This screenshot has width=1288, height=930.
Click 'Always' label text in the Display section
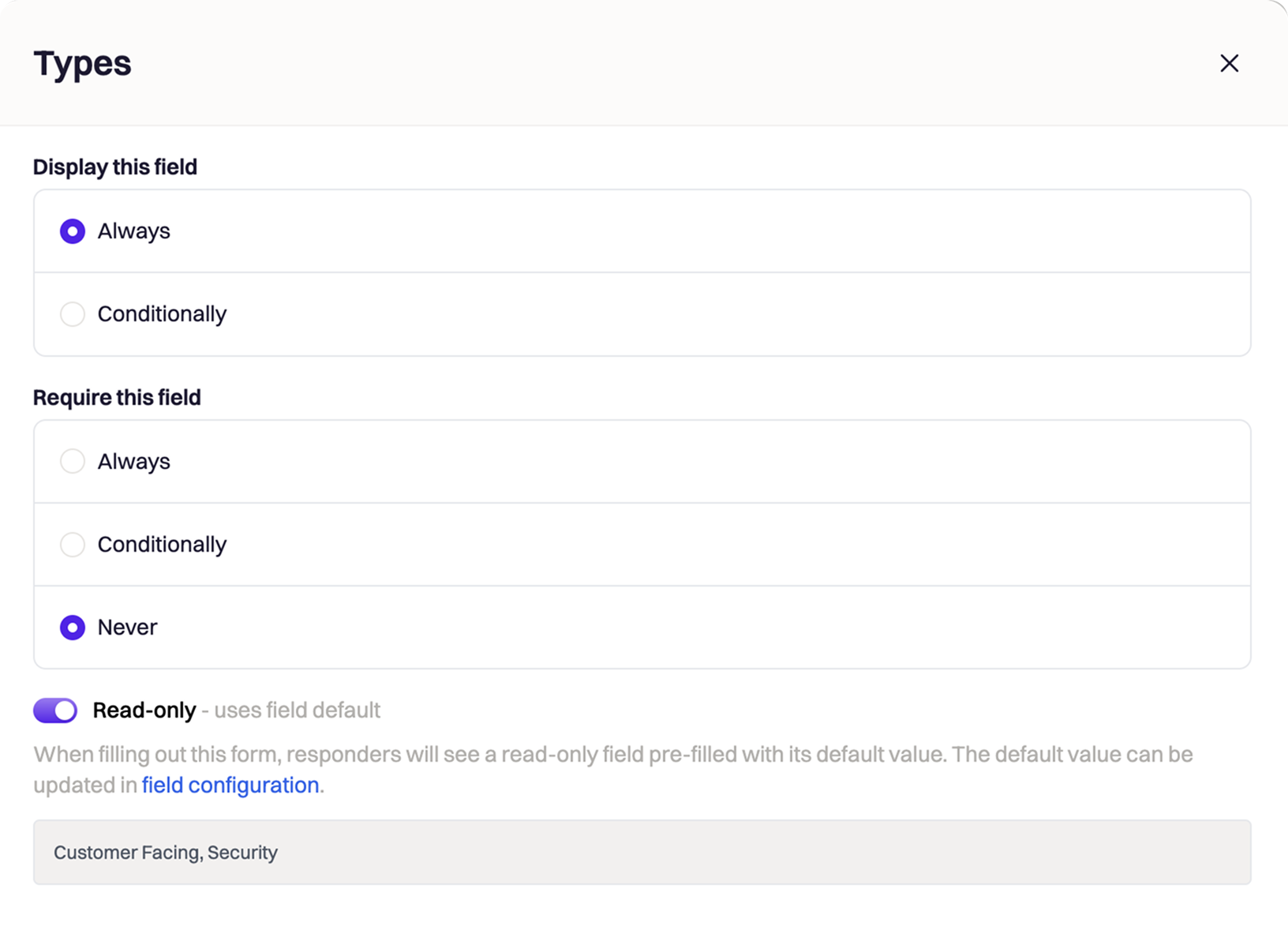(133, 231)
